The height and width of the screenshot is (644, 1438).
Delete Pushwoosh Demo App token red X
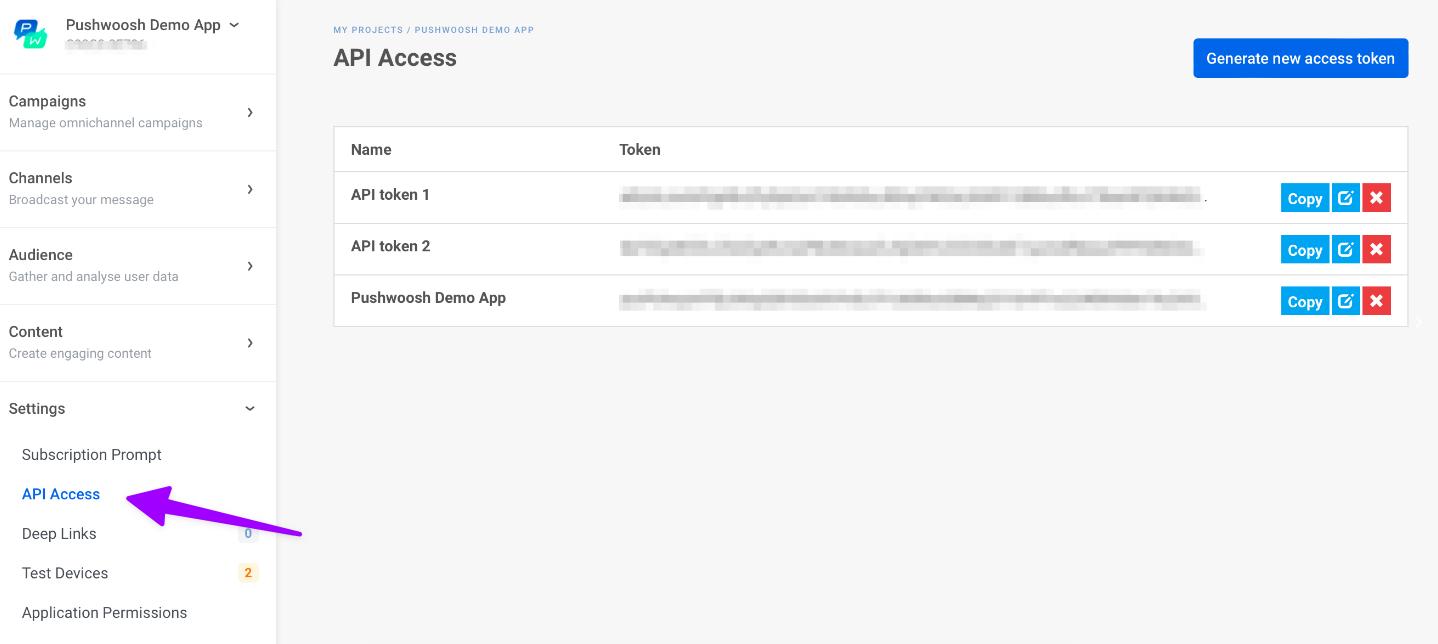tap(1376, 301)
